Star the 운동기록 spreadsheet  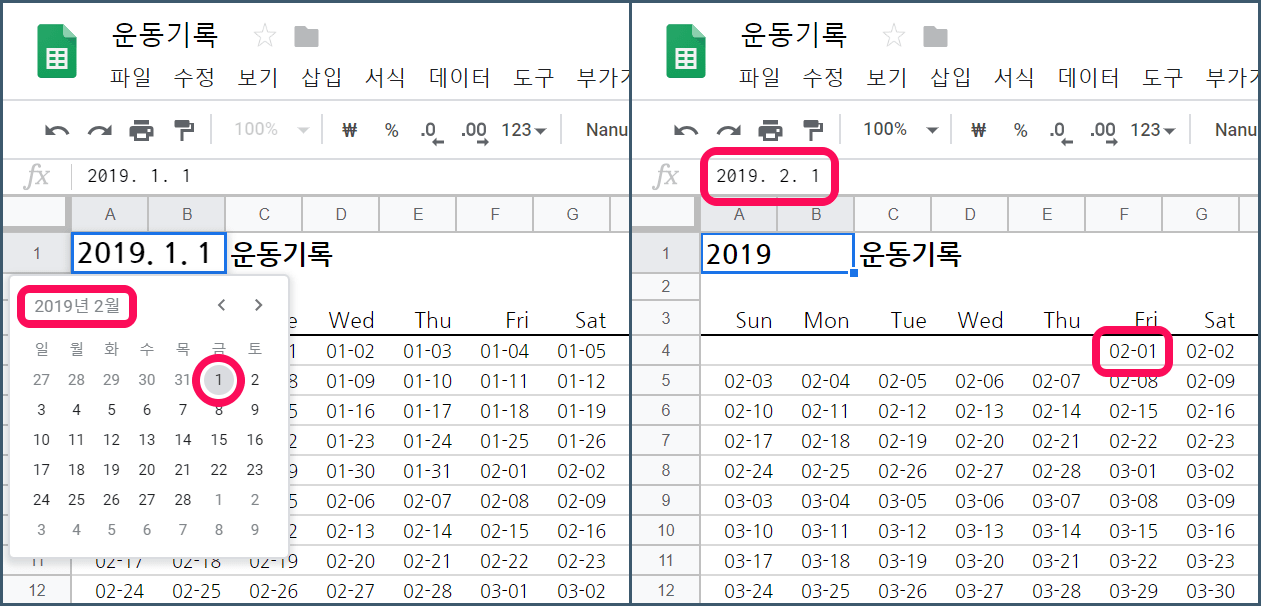click(264, 35)
